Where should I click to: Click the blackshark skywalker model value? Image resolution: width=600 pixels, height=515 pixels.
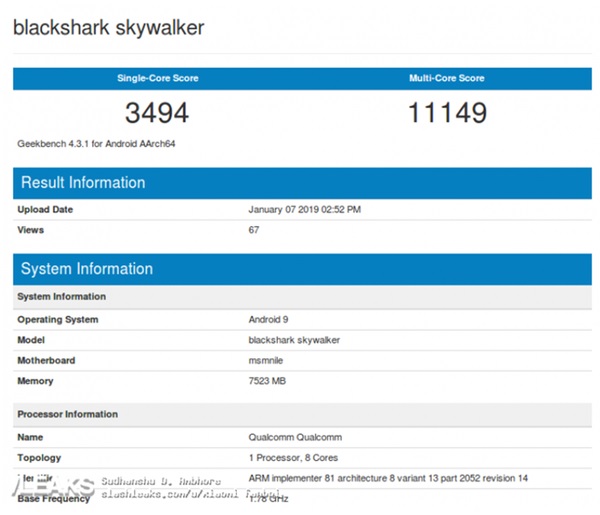[x=294, y=340]
